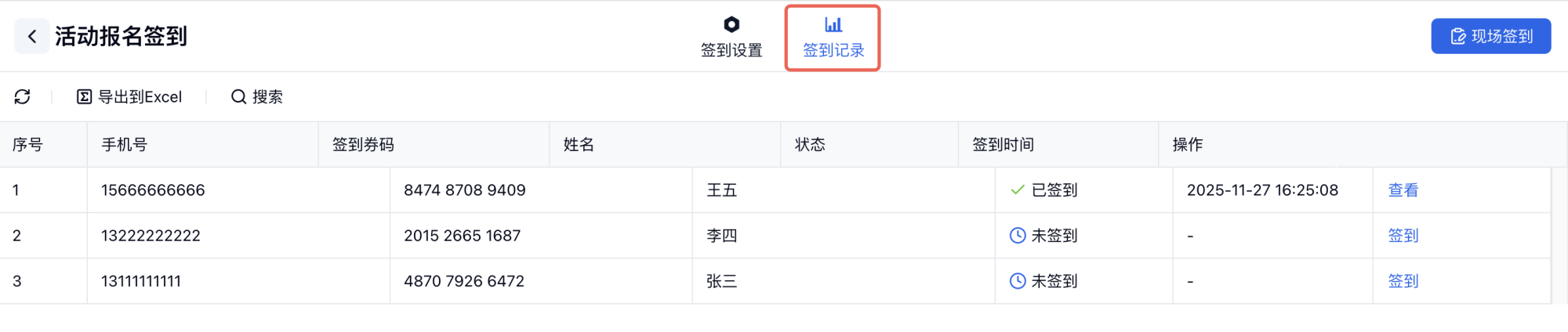The image size is (1568, 332).
Task: Click the 签到时间 column header
Action: click(x=1003, y=144)
